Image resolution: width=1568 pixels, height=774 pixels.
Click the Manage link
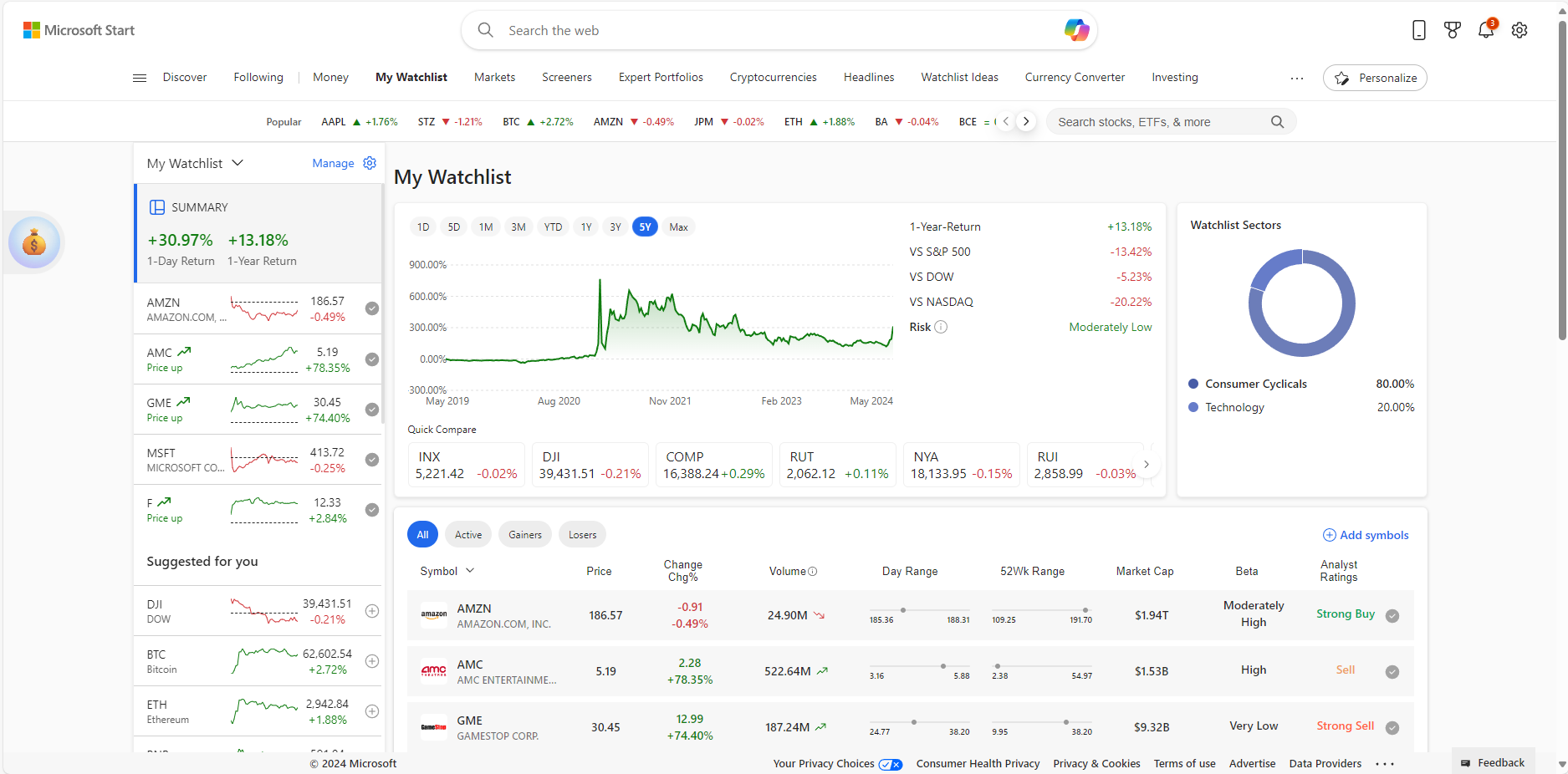click(333, 164)
